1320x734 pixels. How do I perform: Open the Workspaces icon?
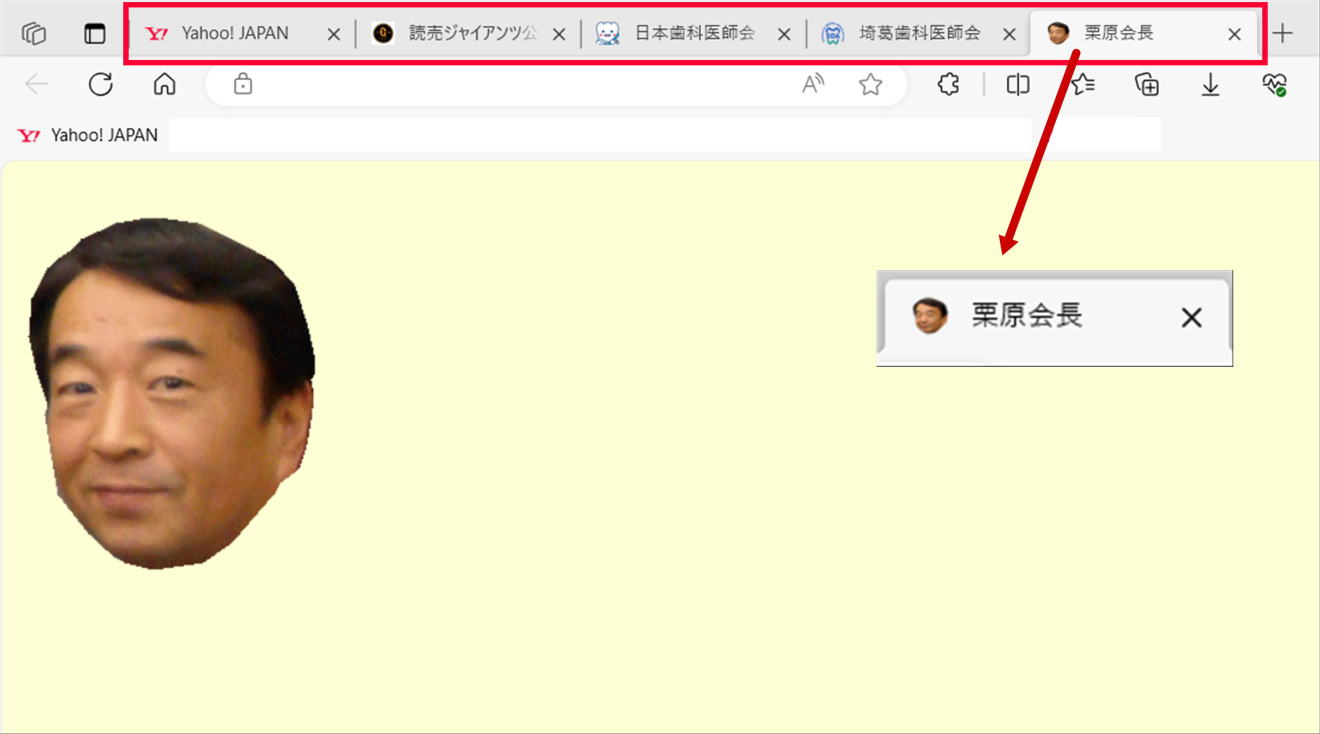34,34
